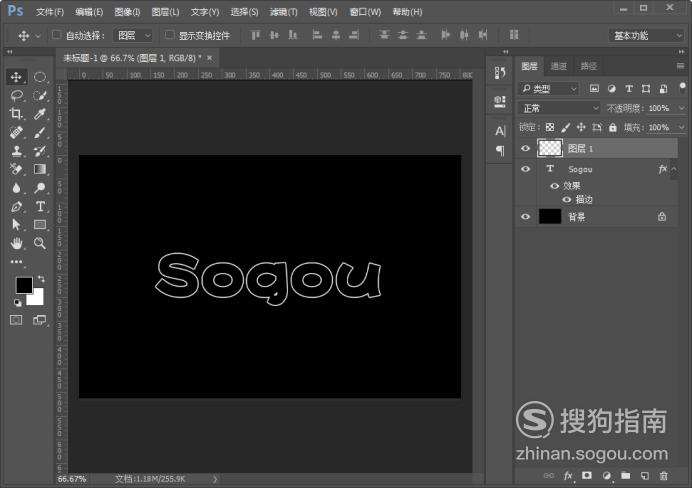Viewport: 692px width, 488px height.
Task: Toggle Quick Mask mode
Action: point(16,320)
